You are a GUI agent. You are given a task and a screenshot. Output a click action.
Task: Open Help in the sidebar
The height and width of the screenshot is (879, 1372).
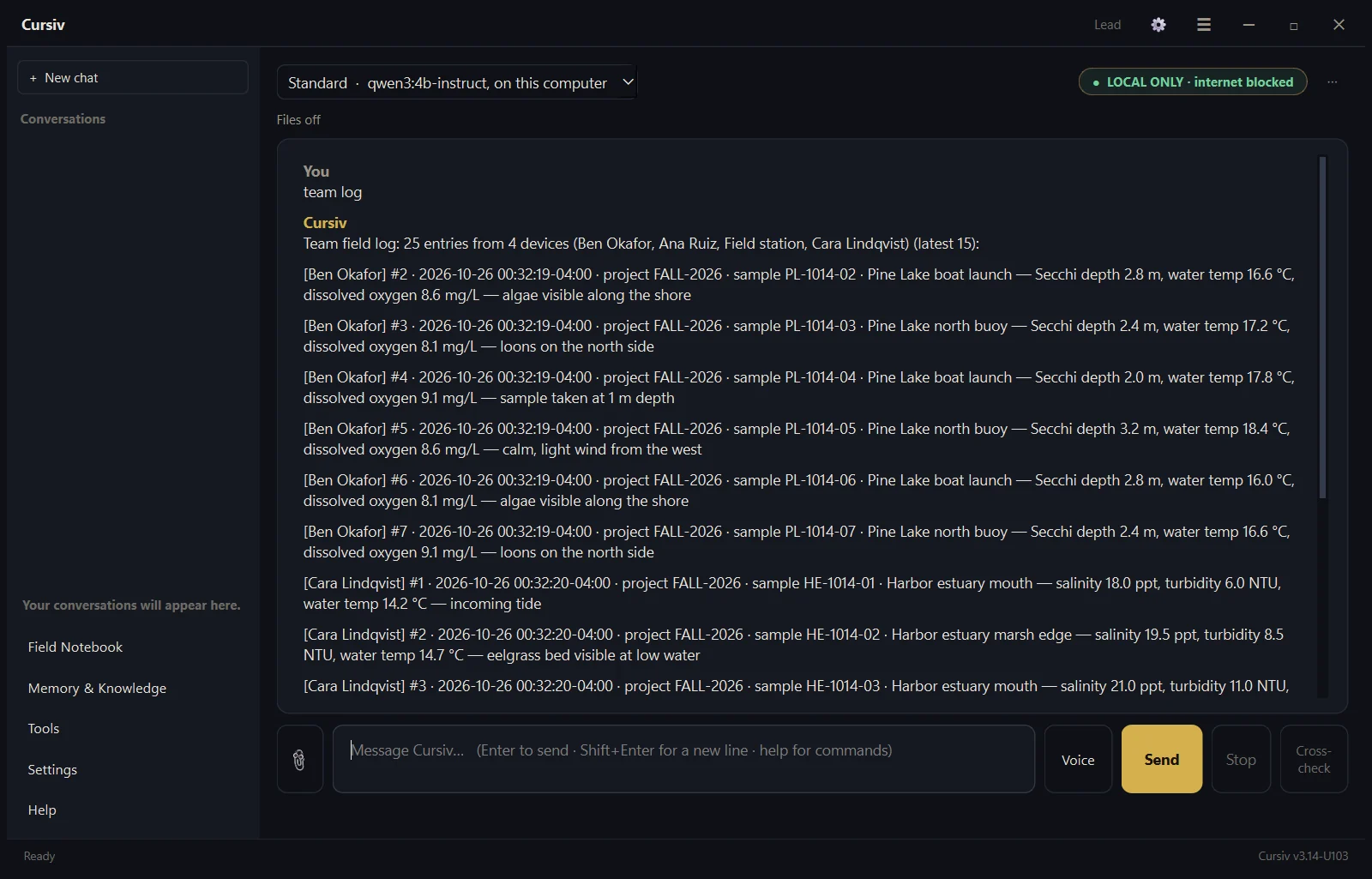pos(42,810)
